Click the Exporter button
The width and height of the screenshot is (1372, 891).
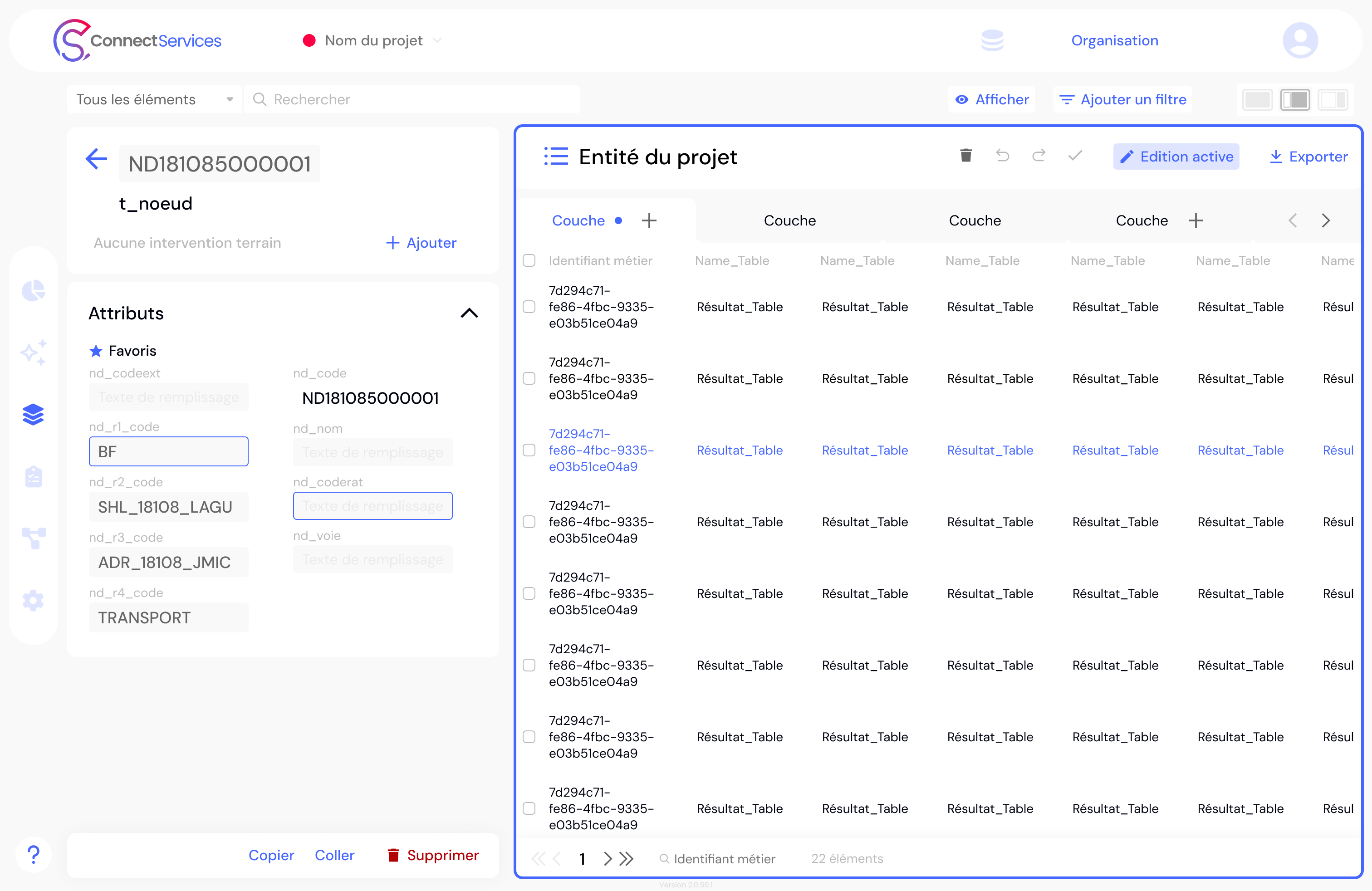[1308, 156]
